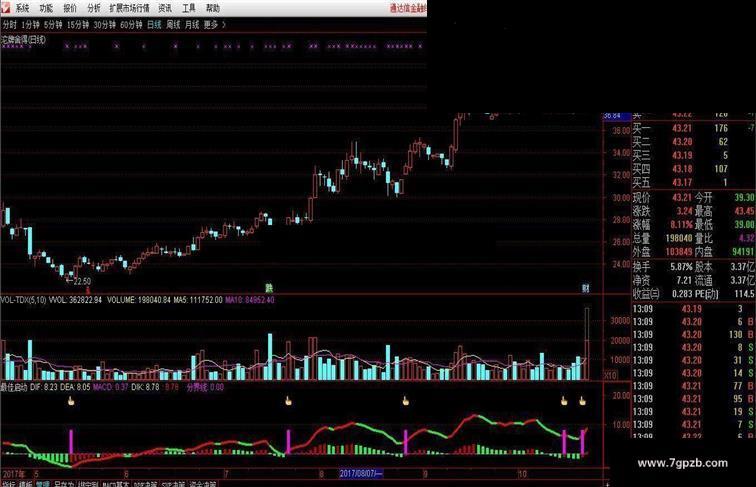756x487 pixels.
Task: Click the 最佳启动 indicator name
Action: click(x=14, y=387)
